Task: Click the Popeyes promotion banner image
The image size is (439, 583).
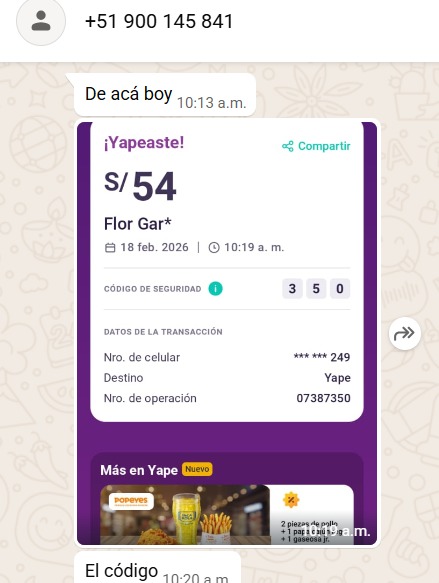Action: [227, 515]
